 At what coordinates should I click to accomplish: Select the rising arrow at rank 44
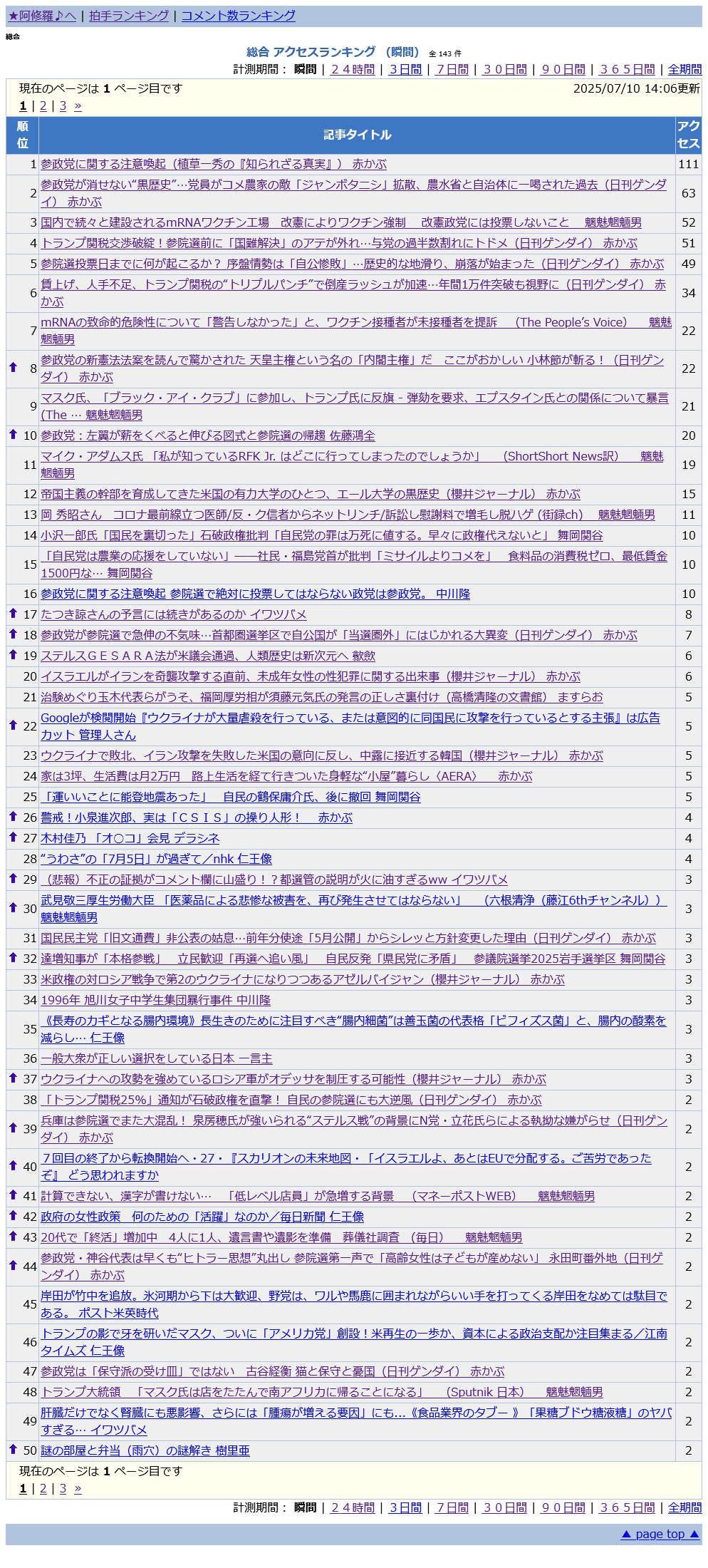tap(13, 1265)
